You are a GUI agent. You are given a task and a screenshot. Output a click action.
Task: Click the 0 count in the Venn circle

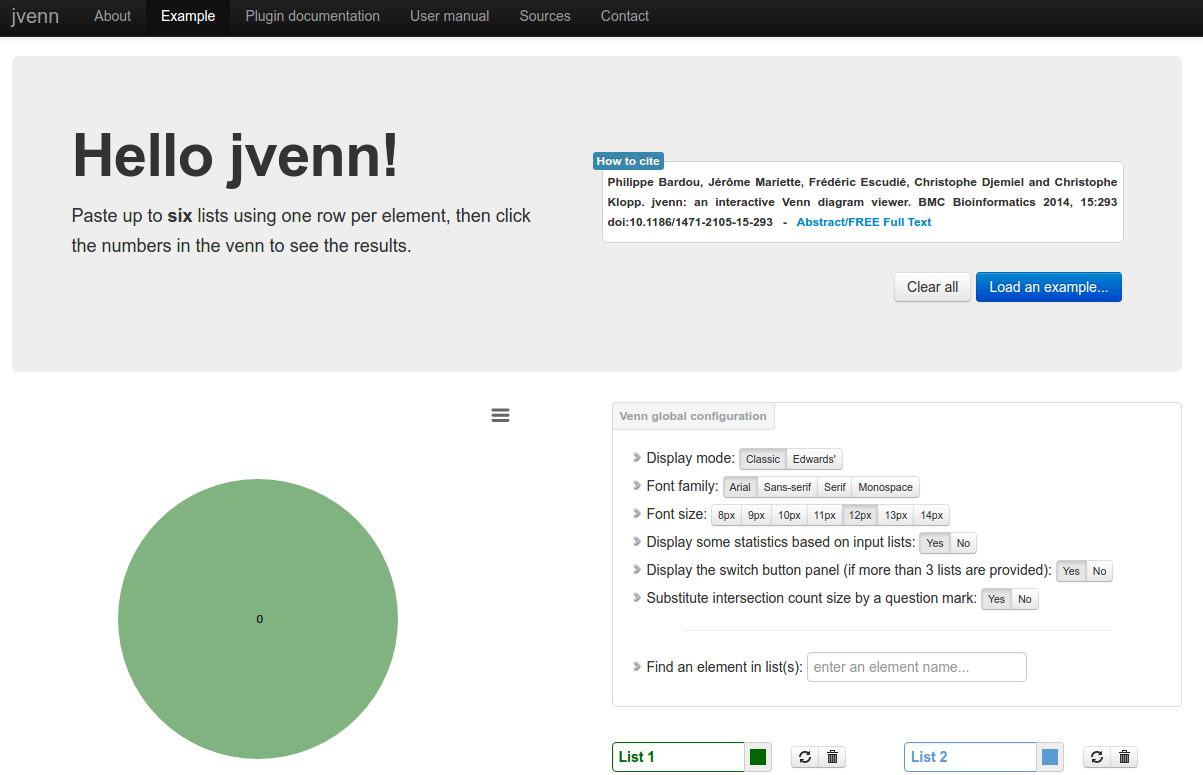pyautogui.click(x=260, y=619)
